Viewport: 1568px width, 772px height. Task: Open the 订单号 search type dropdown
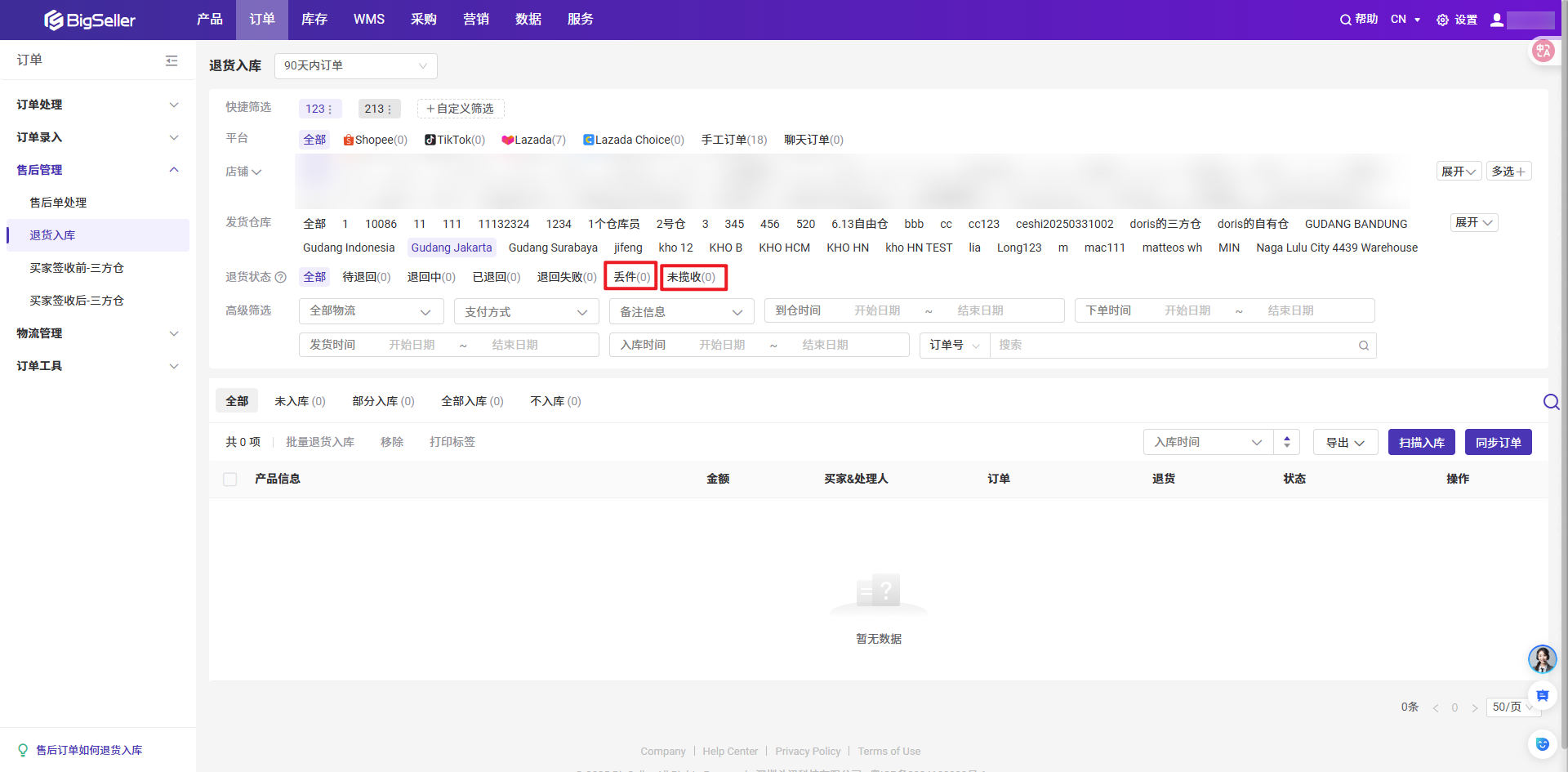[x=955, y=346]
